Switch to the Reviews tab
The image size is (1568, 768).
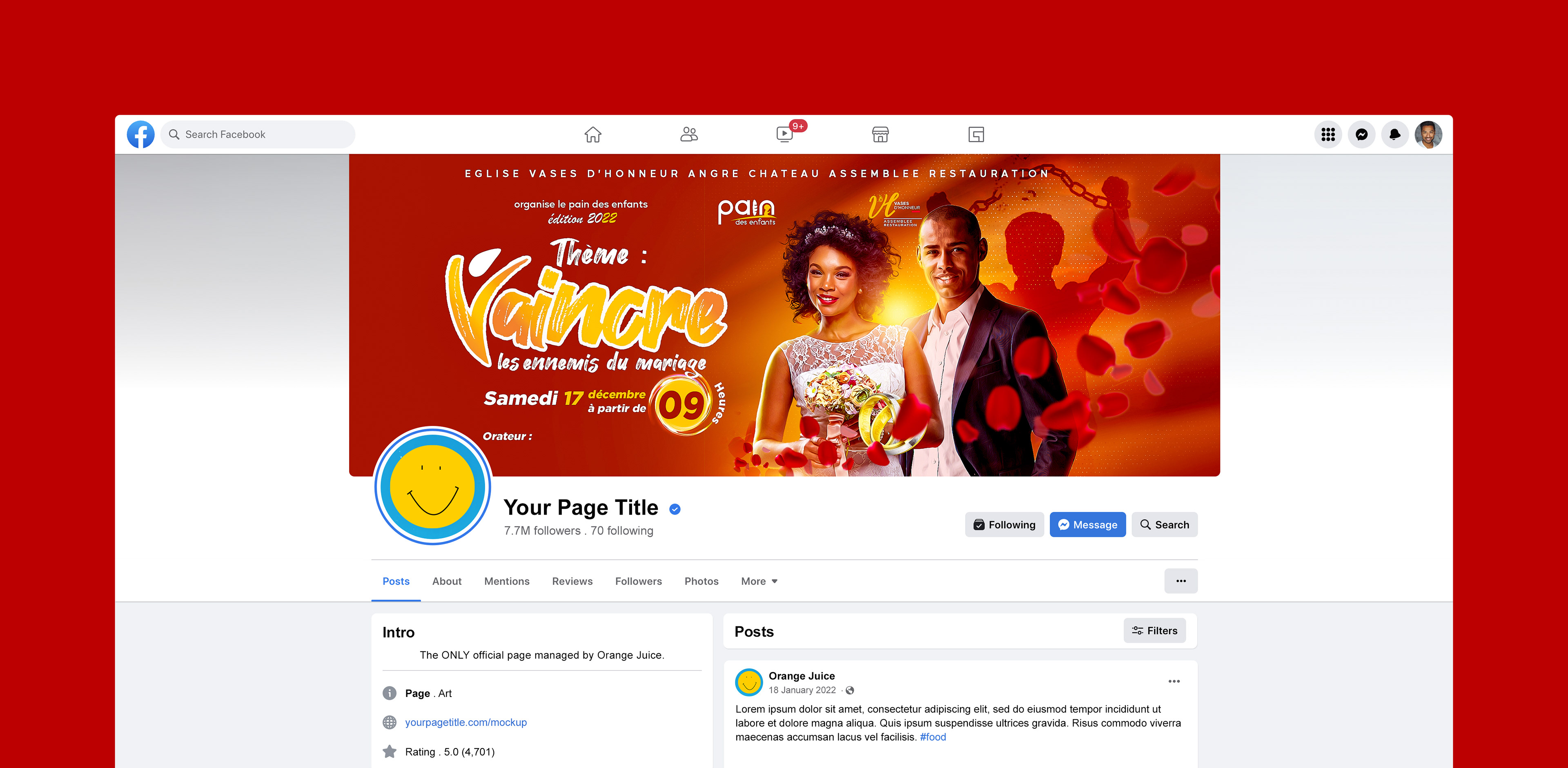(572, 581)
